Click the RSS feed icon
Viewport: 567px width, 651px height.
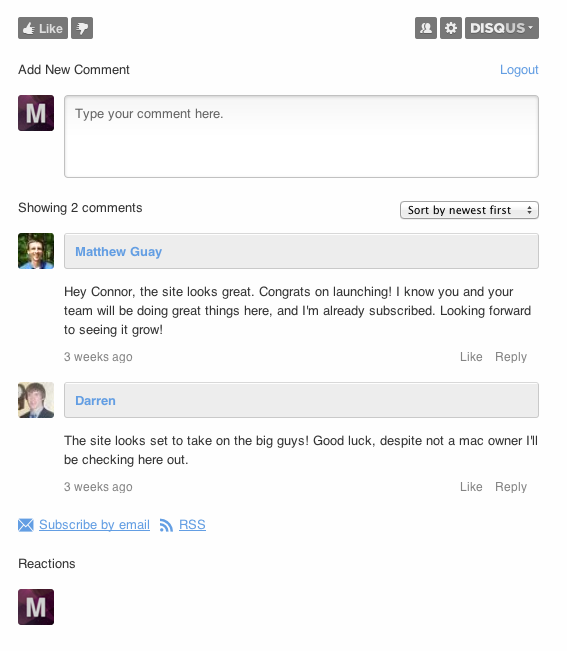[166, 525]
